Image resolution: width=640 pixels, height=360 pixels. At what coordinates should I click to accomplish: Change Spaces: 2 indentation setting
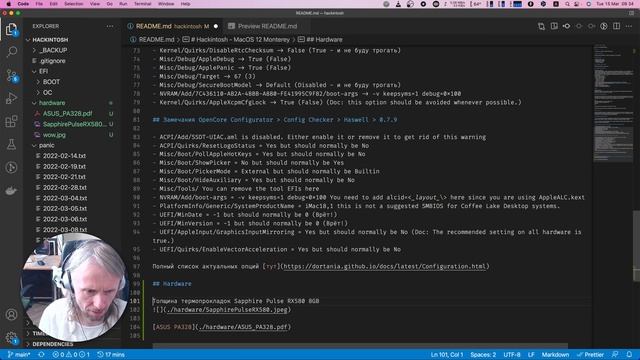tap(483, 355)
